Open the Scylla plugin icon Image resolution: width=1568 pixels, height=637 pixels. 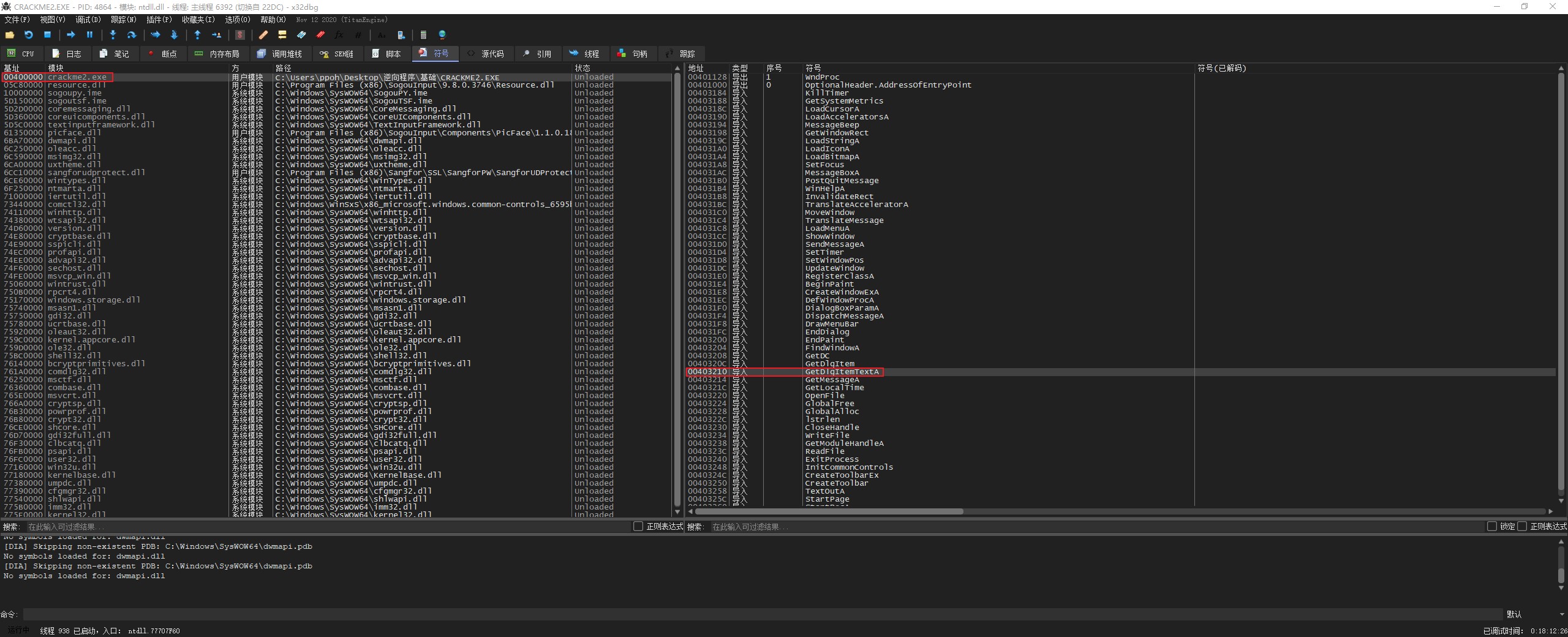(240, 35)
